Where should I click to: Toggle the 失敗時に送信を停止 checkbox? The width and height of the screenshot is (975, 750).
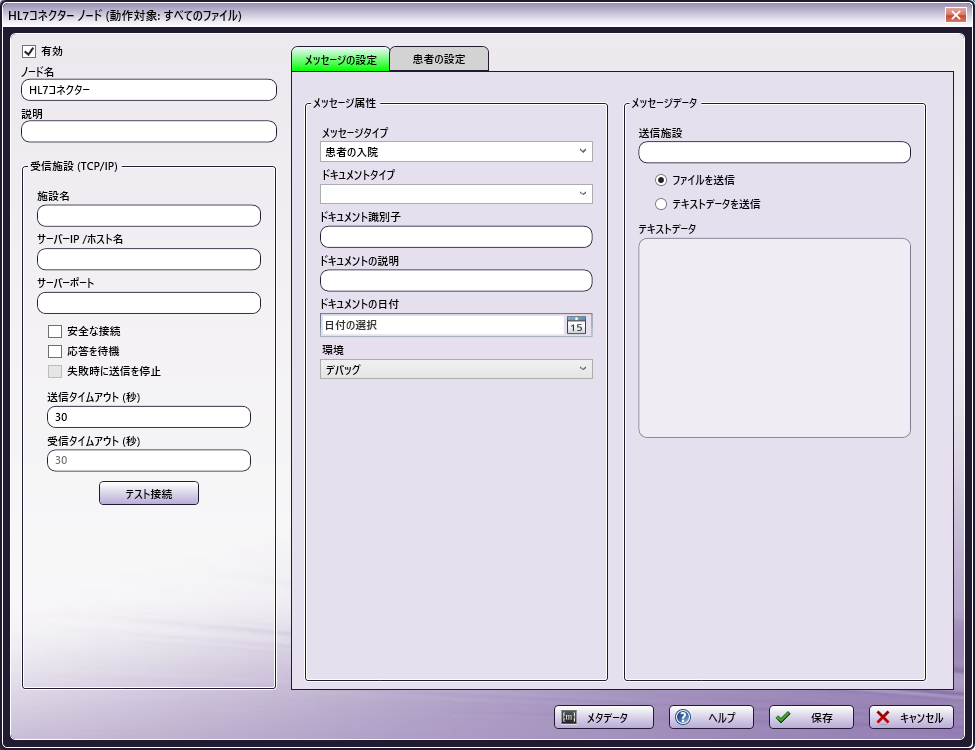coord(55,371)
